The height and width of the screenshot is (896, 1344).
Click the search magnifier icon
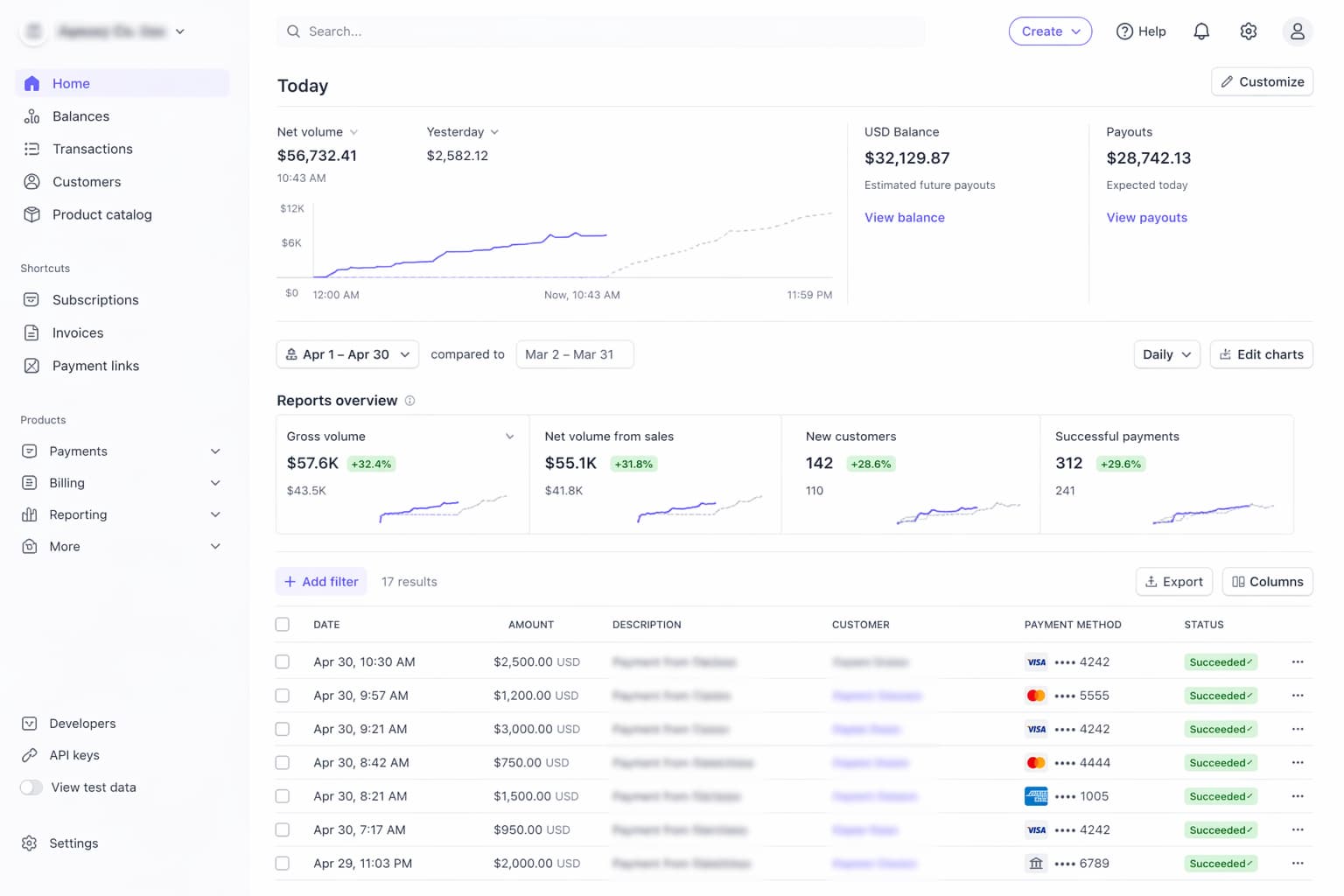[294, 31]
